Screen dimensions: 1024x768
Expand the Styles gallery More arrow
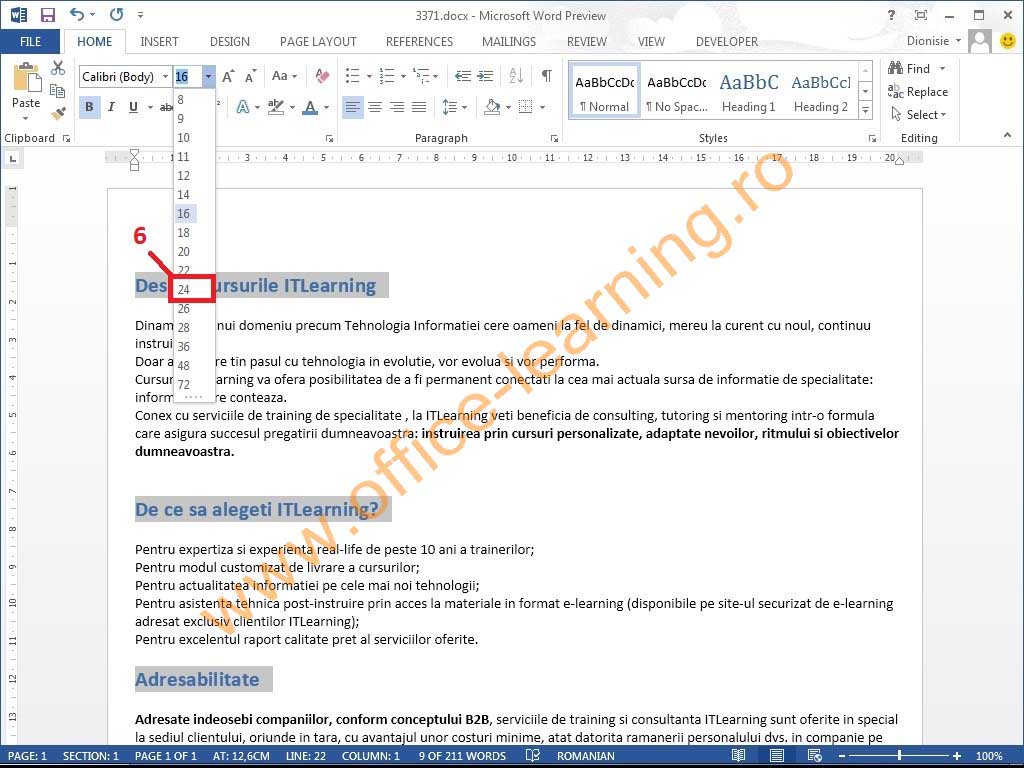coord(865,110)
